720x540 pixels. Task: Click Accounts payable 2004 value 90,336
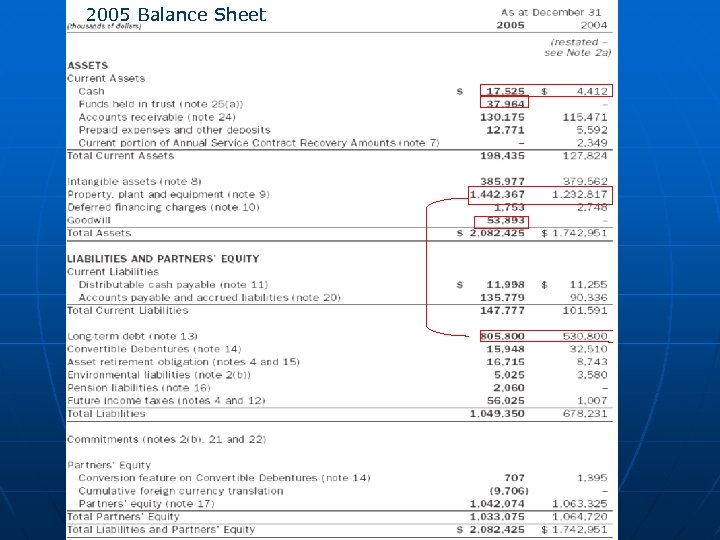point(588,298)
